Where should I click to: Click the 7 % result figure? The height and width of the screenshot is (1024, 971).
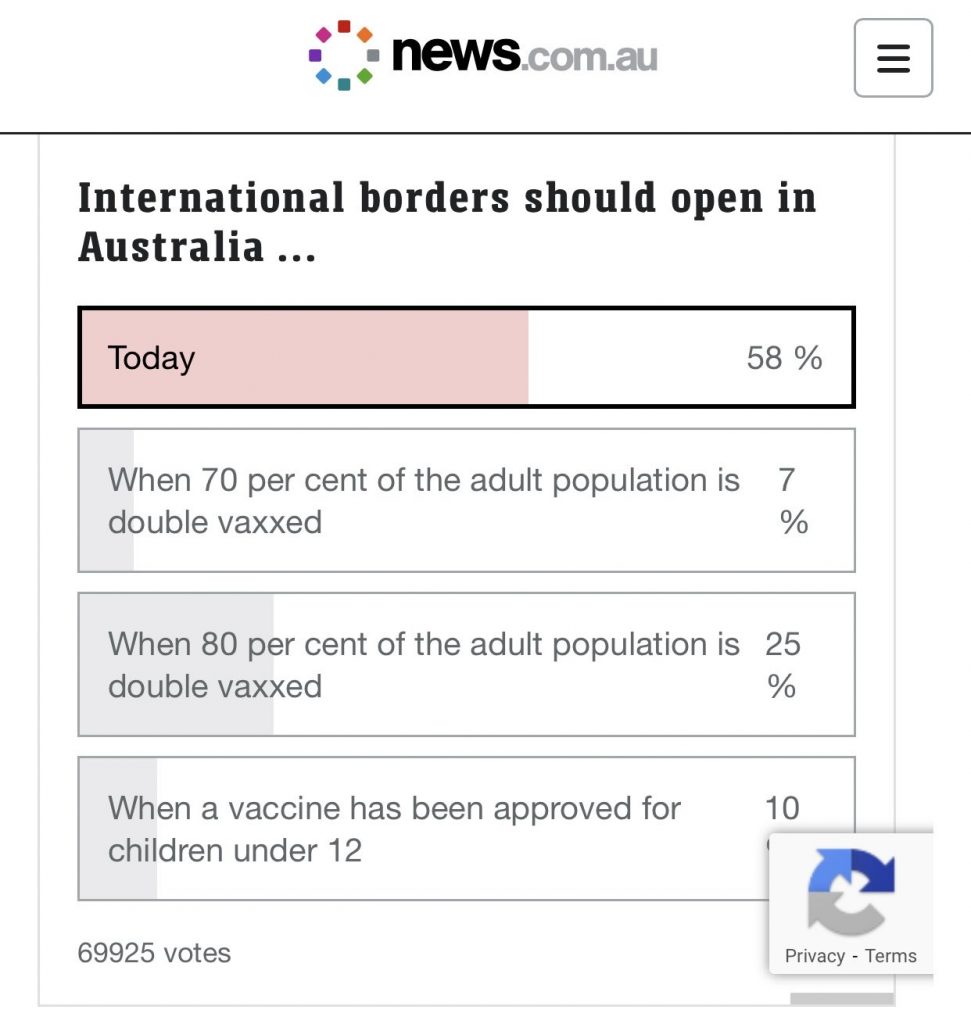(x=793, y=501)
